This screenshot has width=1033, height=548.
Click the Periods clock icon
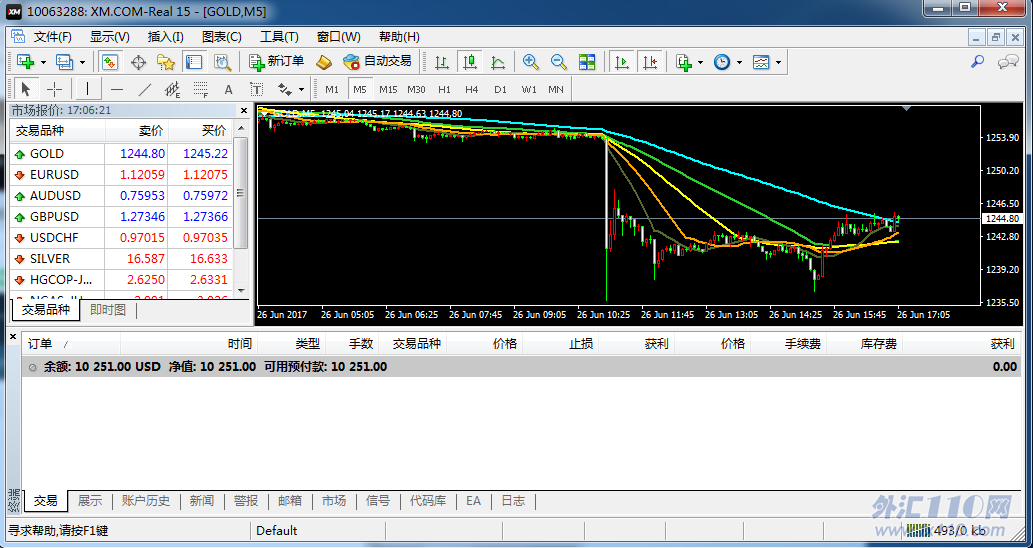(722, 62)
